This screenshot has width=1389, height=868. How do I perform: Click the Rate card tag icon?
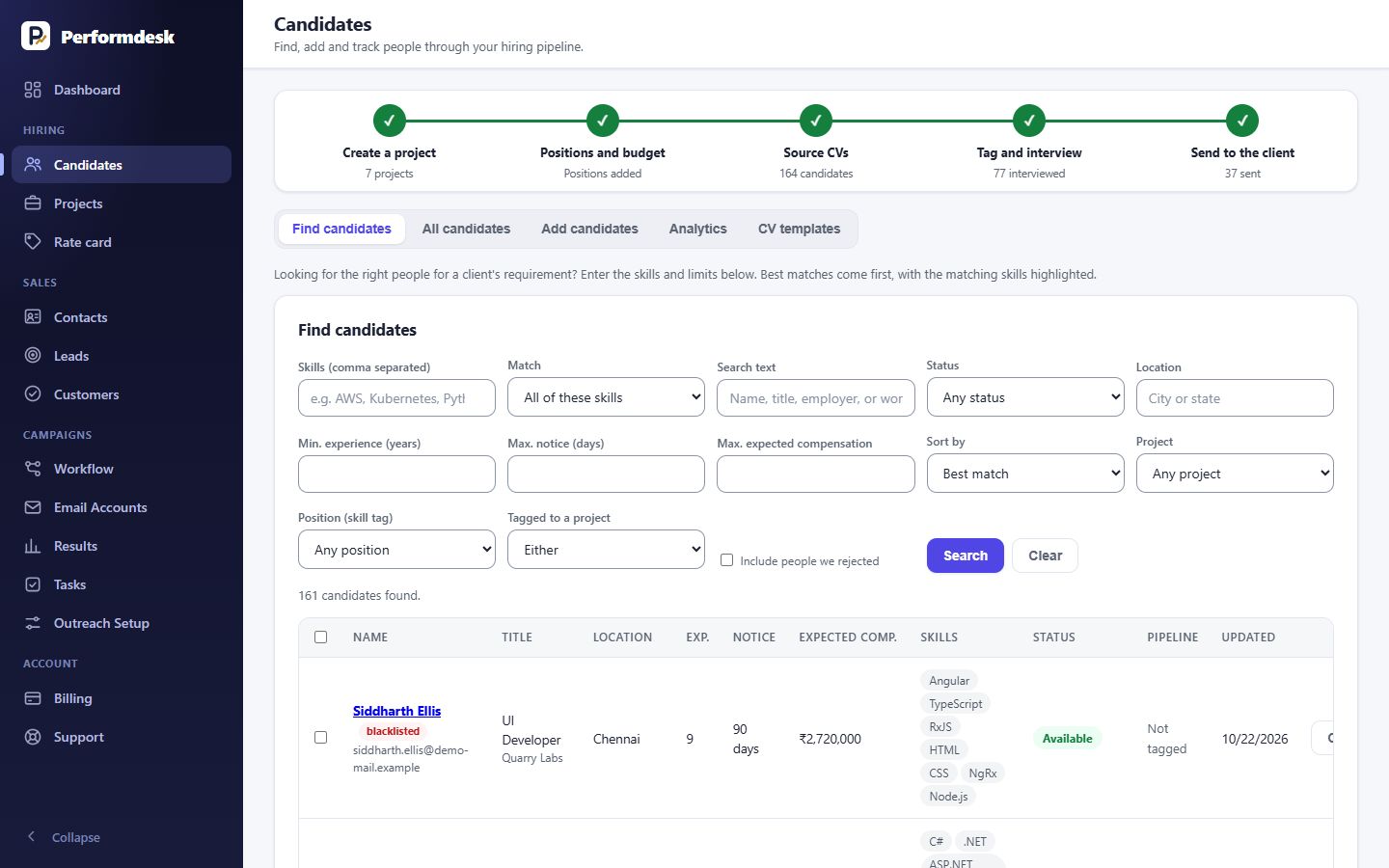tap(33, 242)
